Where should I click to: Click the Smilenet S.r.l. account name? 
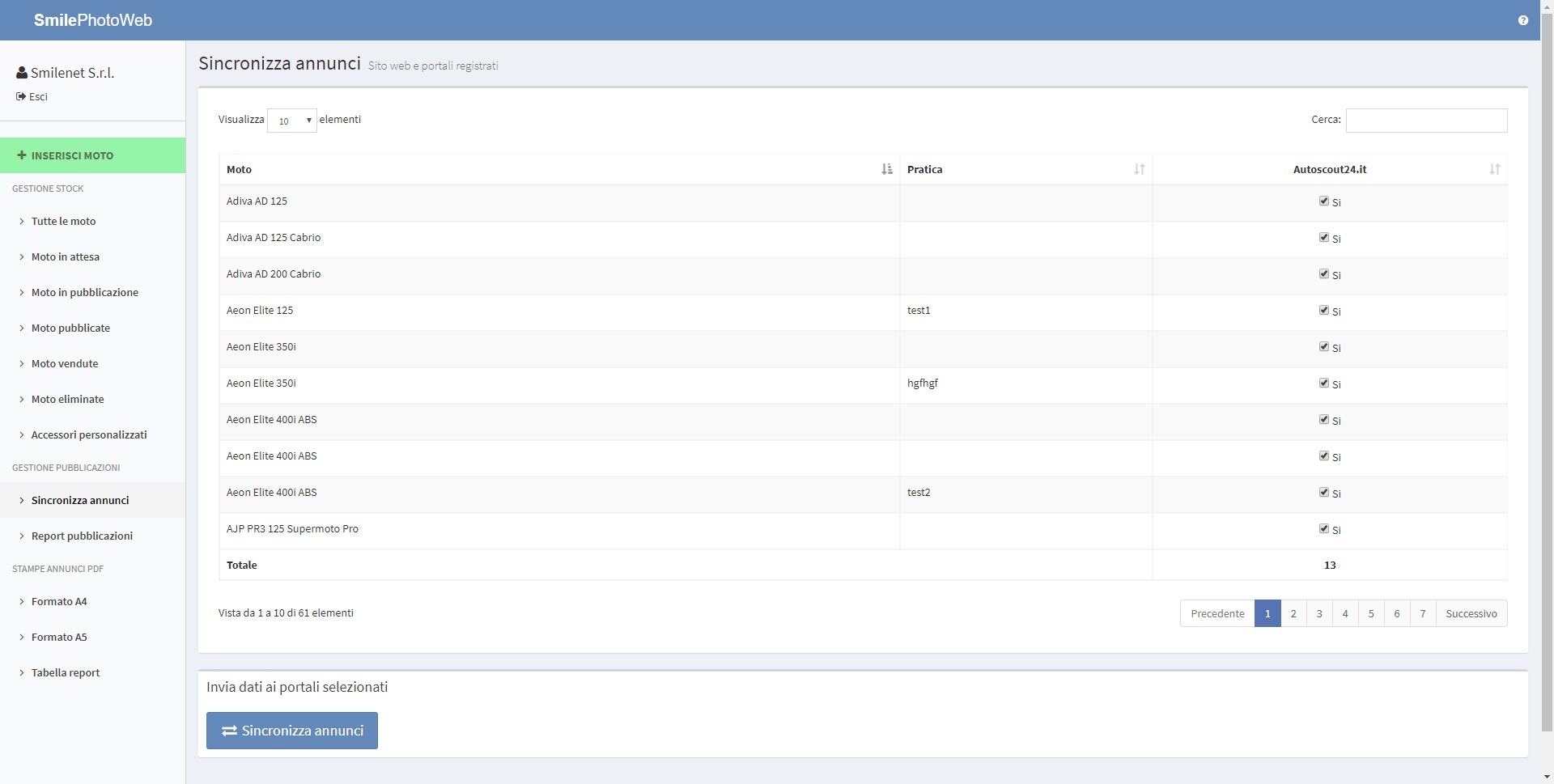72,73
